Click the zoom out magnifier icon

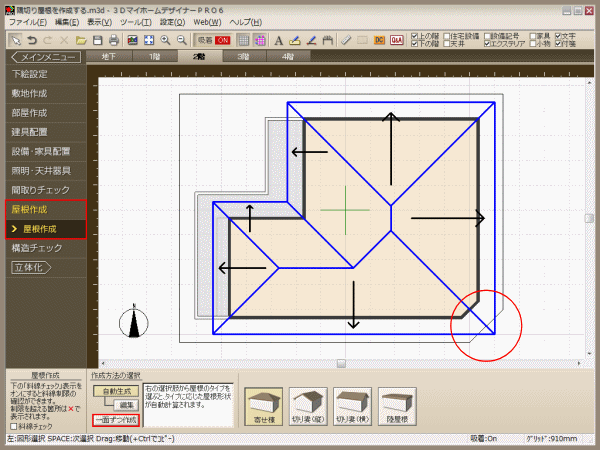[x=183, y=40]
